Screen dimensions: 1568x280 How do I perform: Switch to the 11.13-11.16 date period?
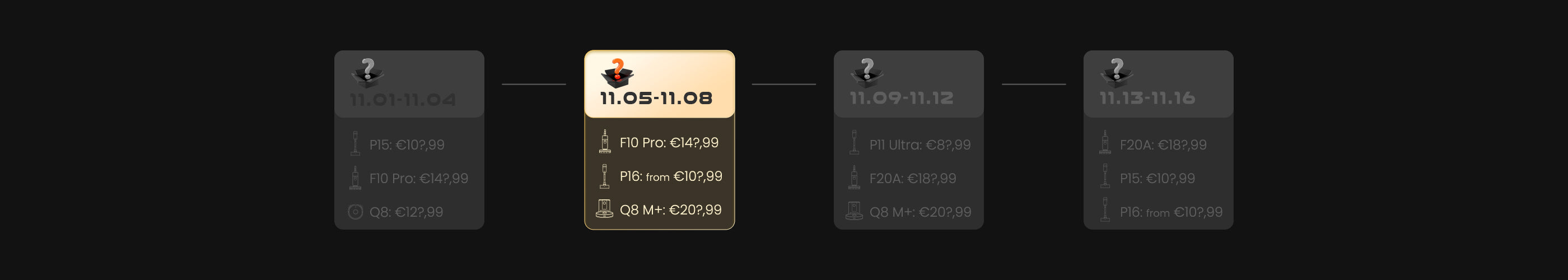tap(1147, 97)
